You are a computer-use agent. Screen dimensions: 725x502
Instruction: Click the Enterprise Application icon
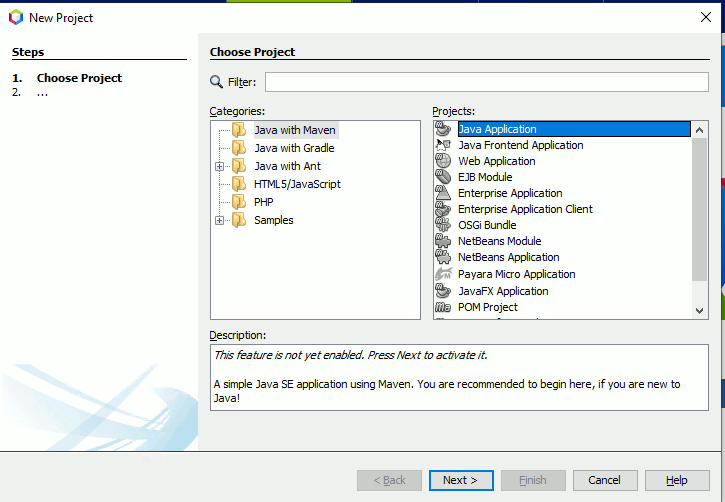click(x=443, y=193)
